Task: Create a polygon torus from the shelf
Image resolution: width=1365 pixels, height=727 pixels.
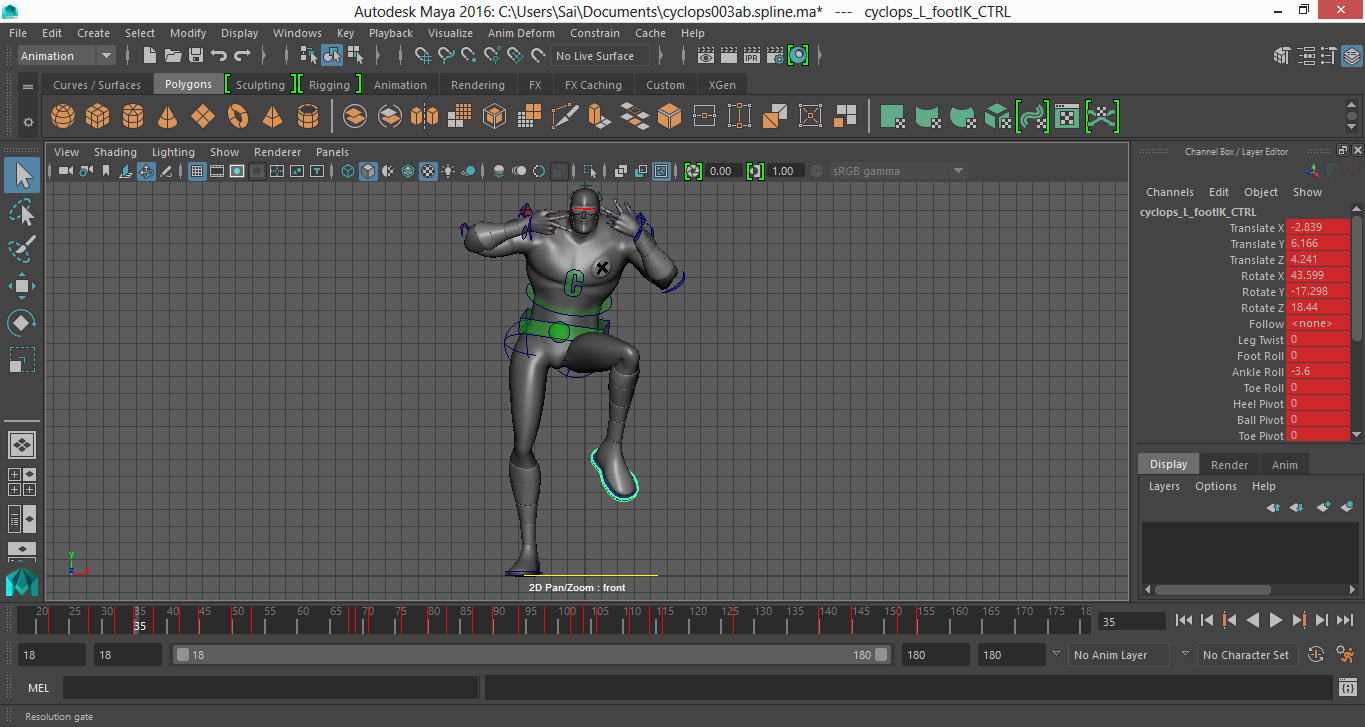Action: coord(238,117)
